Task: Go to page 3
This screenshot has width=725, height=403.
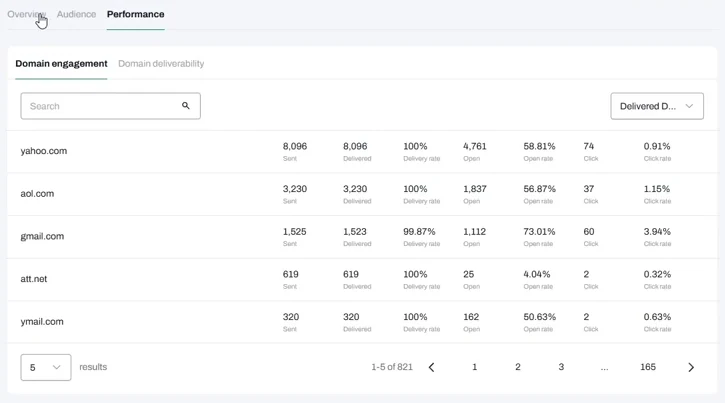Action: coord(561,367)
